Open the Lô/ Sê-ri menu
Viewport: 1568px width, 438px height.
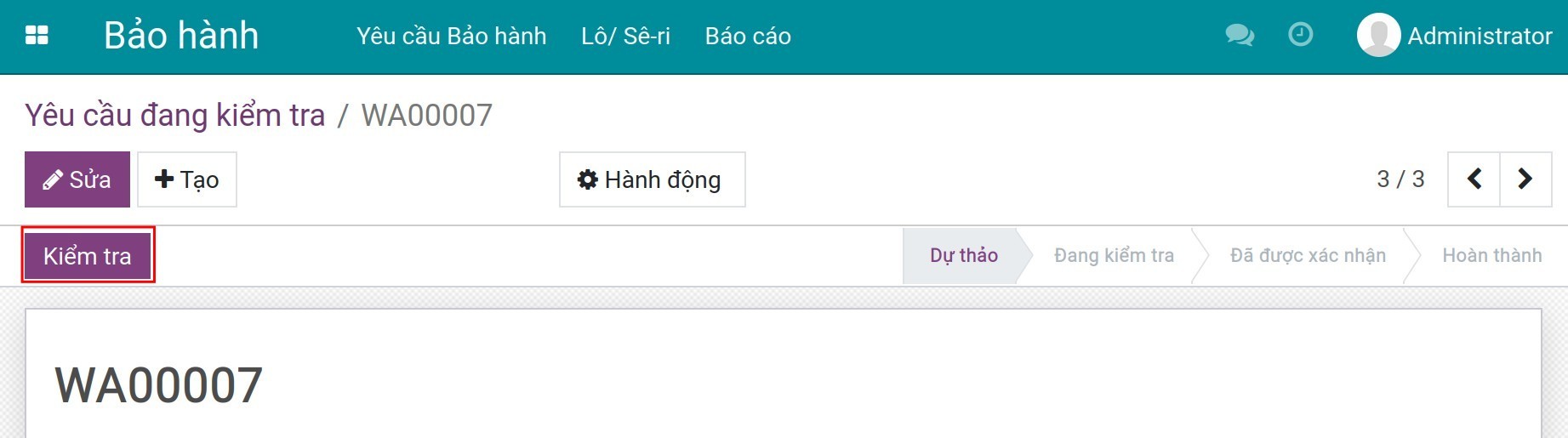pyautogui.click(x=625, y=36)
